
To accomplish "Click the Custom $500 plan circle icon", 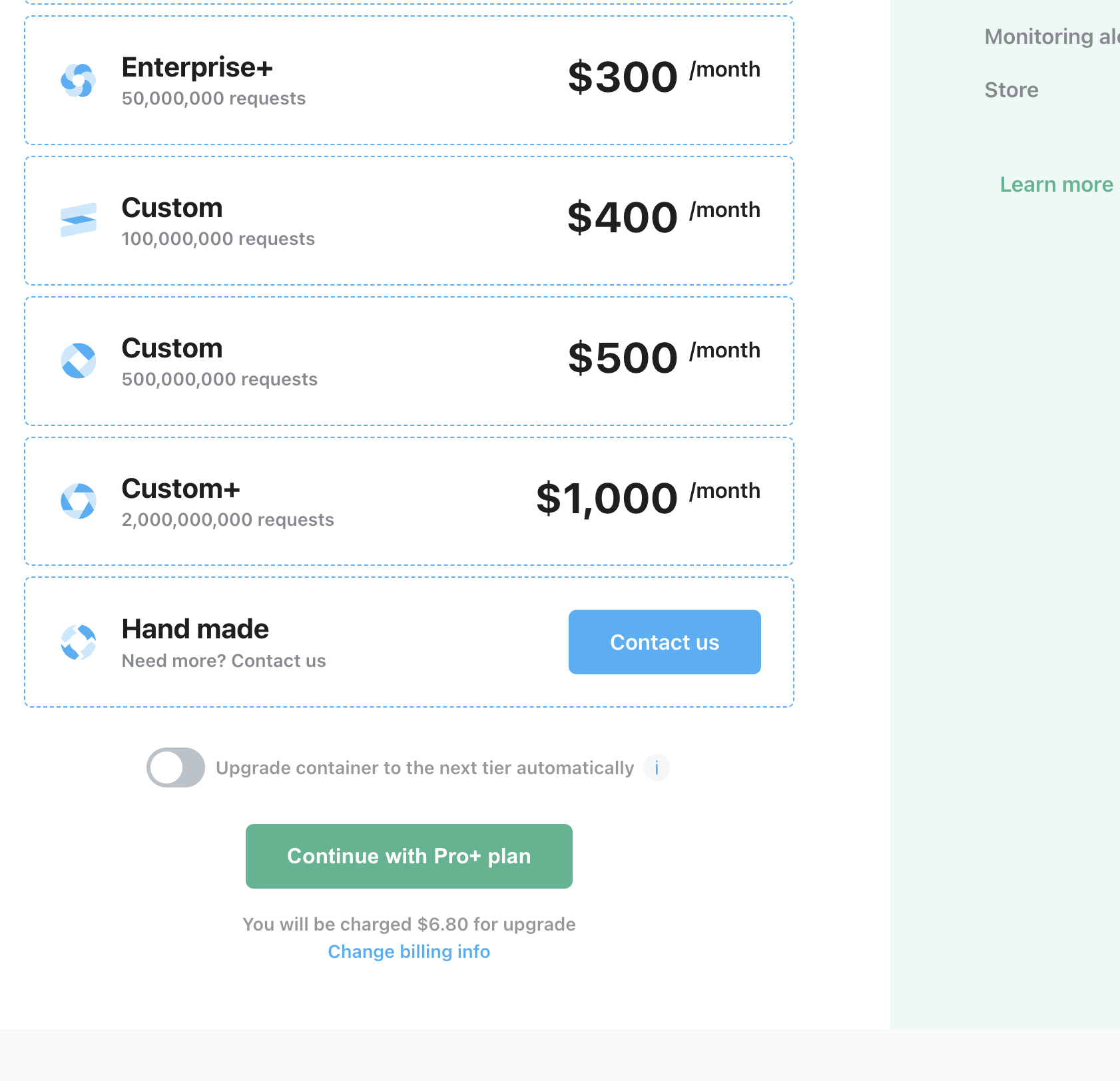I will click(x=79, y=361).
